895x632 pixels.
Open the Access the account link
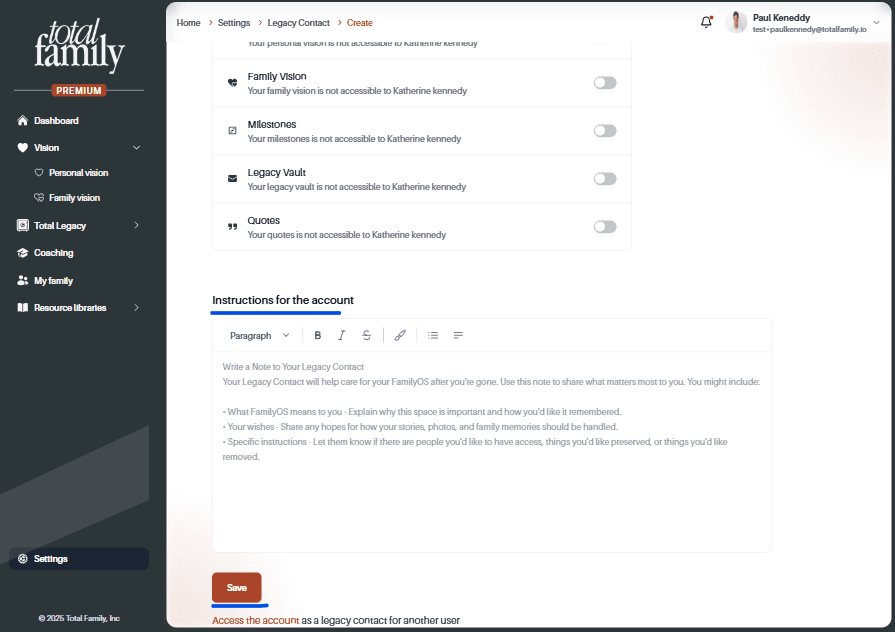click(x=255, y=620)
